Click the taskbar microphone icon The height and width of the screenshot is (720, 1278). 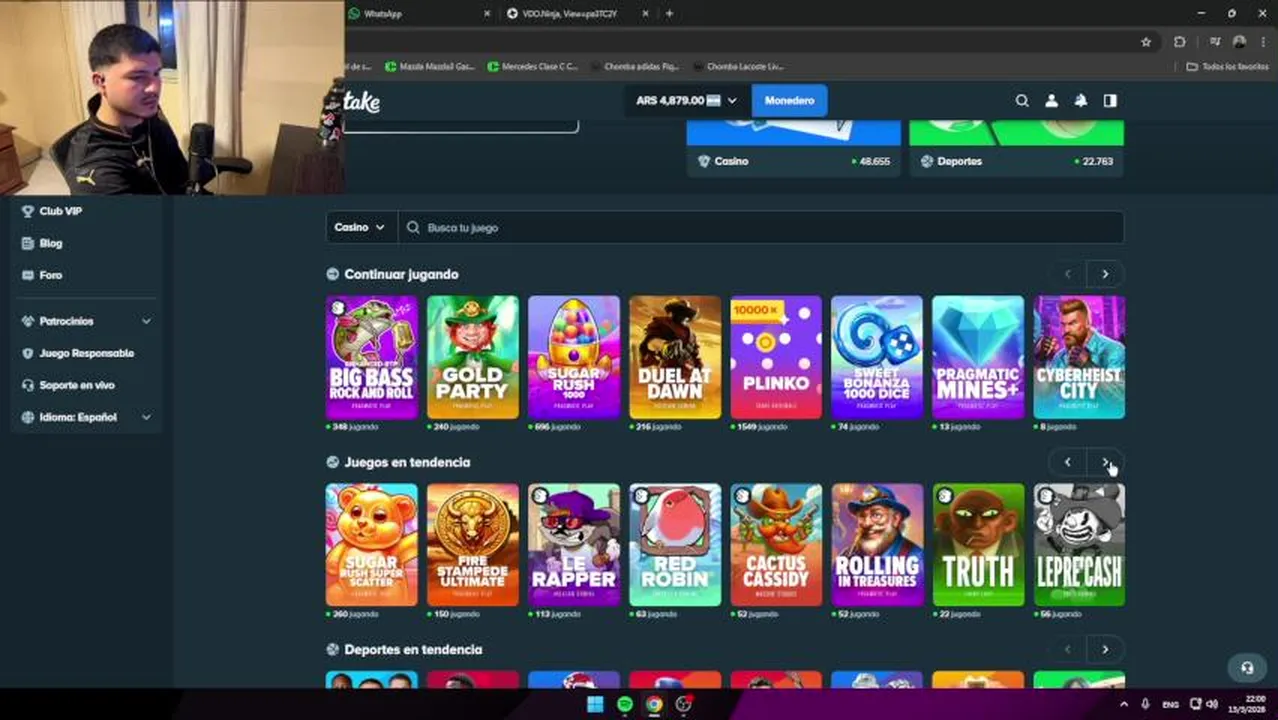click(1145, 705)
